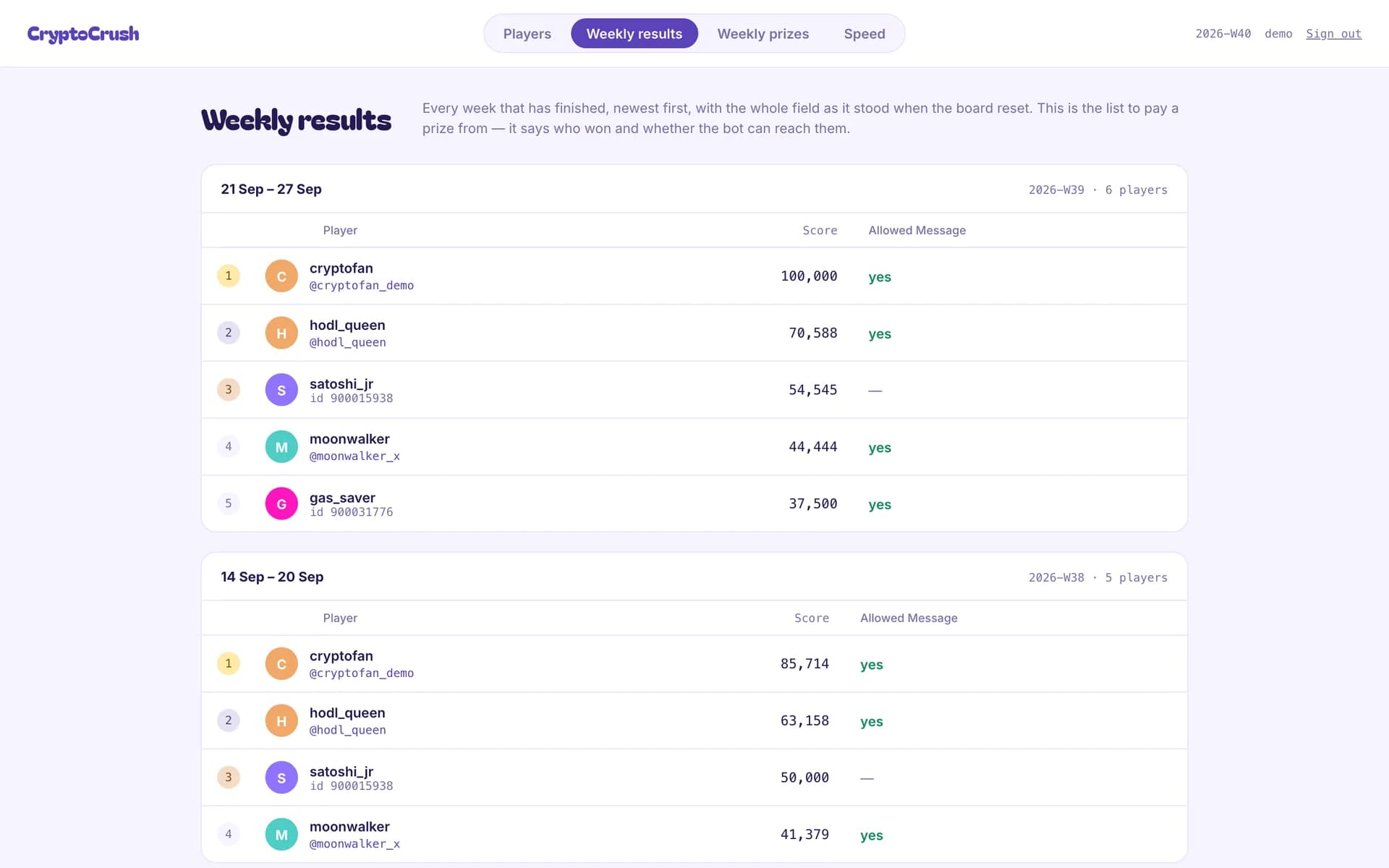Go to the Speed tab
Viewport: 1389px width, 868px height.
tap(865, 34)
